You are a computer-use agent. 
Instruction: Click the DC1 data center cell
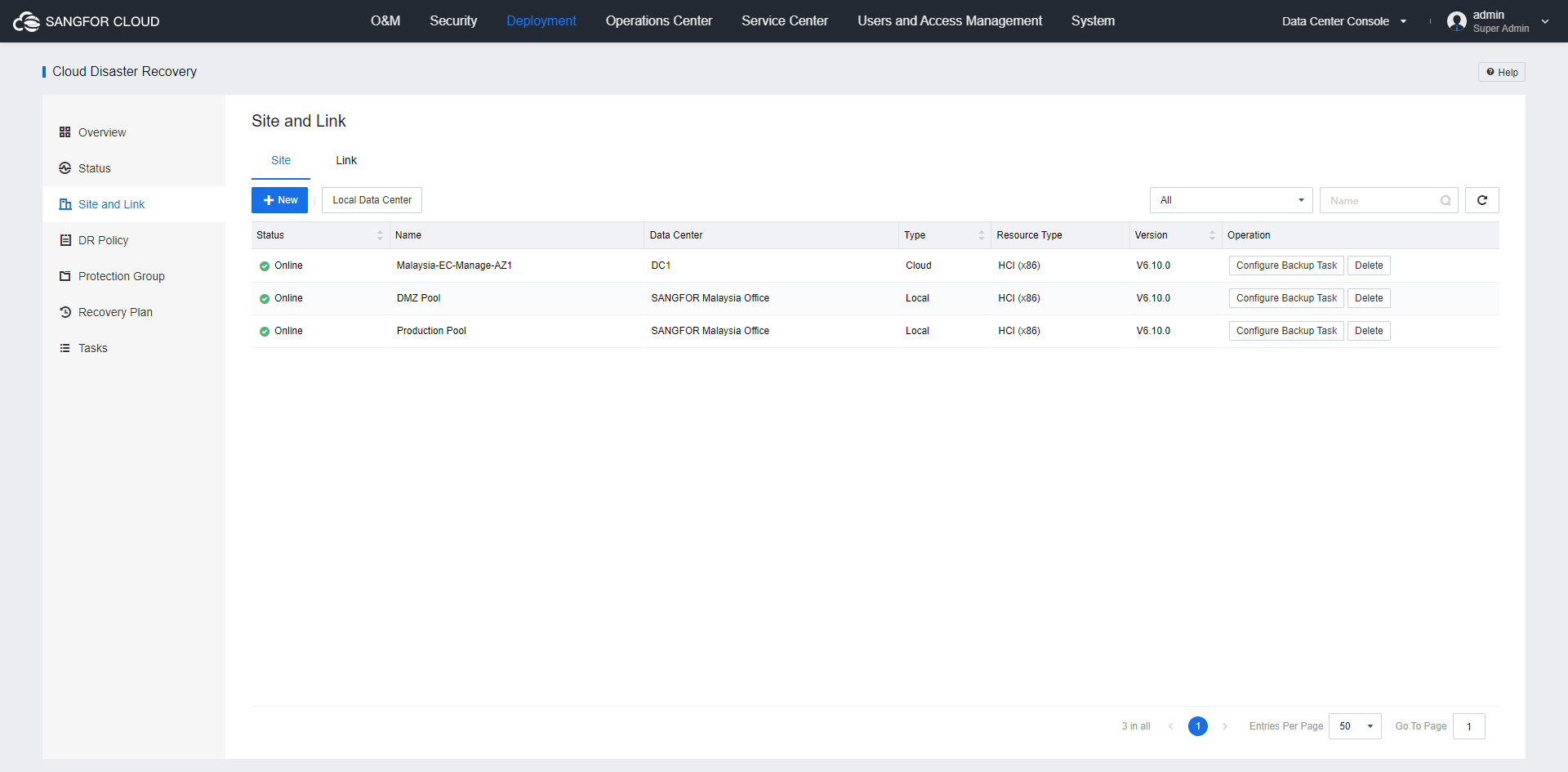click(x=661, y=266)
